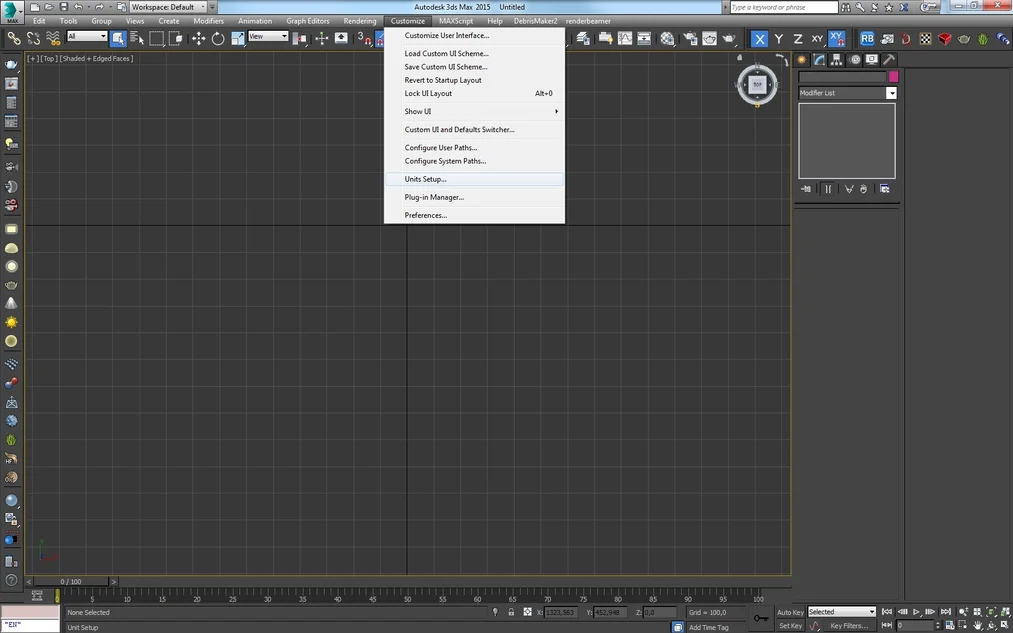Image resolution: width=1013 pixels, height=633 pixels.
Task: Toggle the Auto Key animation mode
Action: pyautogui.click(x=790, y=612)
